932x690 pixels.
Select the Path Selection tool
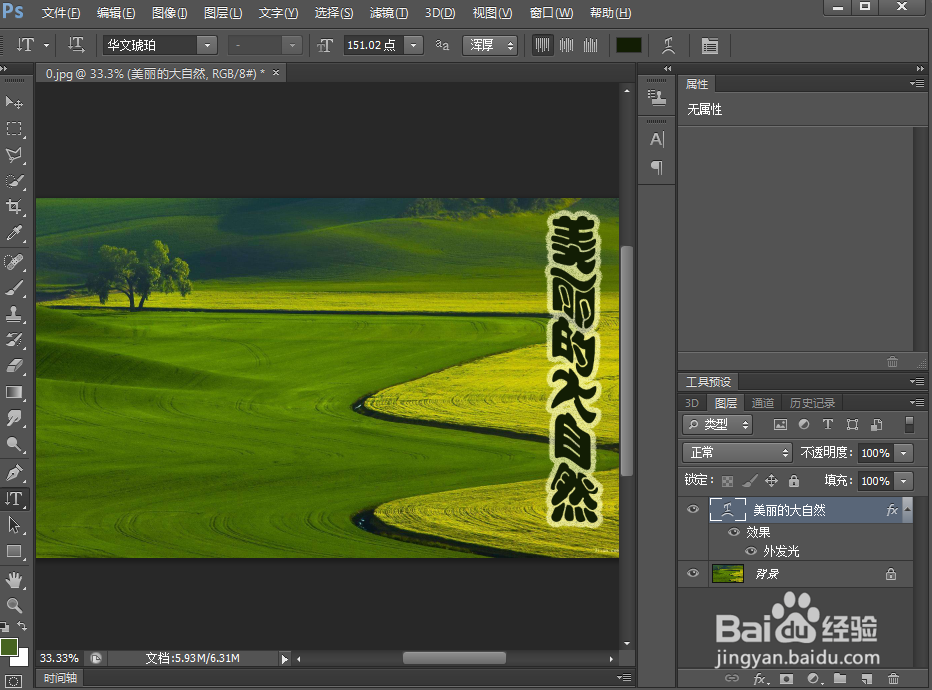[14, 525]
